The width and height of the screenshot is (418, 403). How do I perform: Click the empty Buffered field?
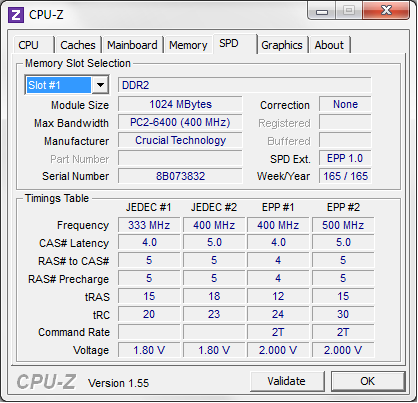345,140
